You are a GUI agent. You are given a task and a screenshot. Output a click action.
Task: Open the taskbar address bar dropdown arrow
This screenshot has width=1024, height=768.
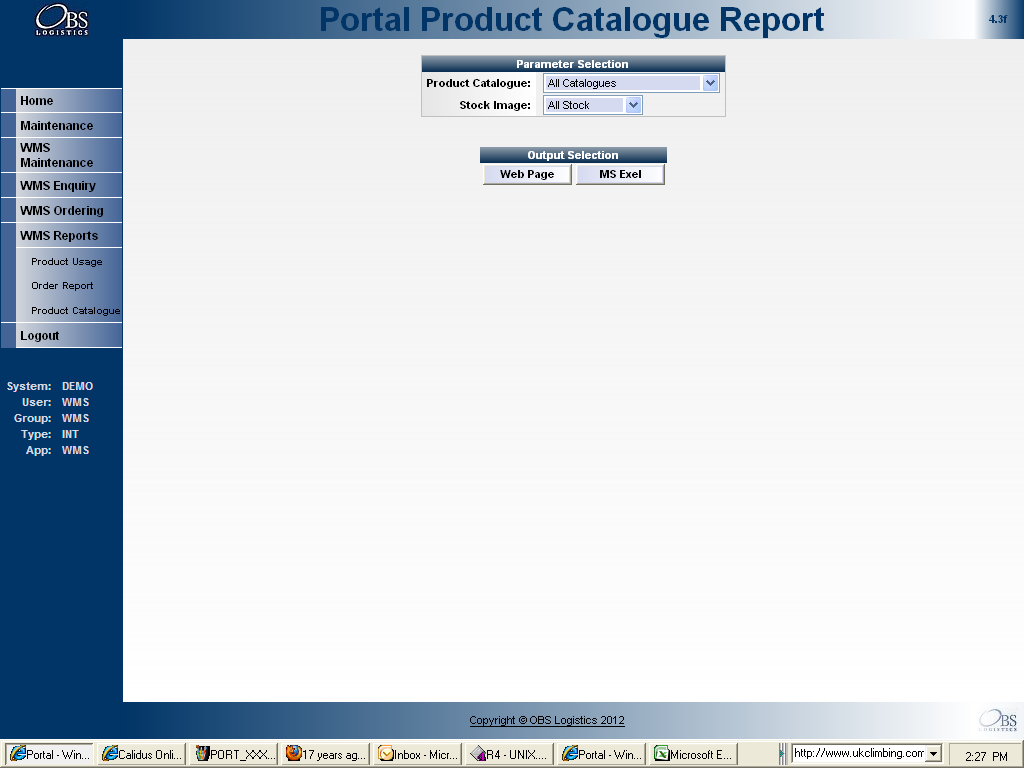click(x=934, y=754)
